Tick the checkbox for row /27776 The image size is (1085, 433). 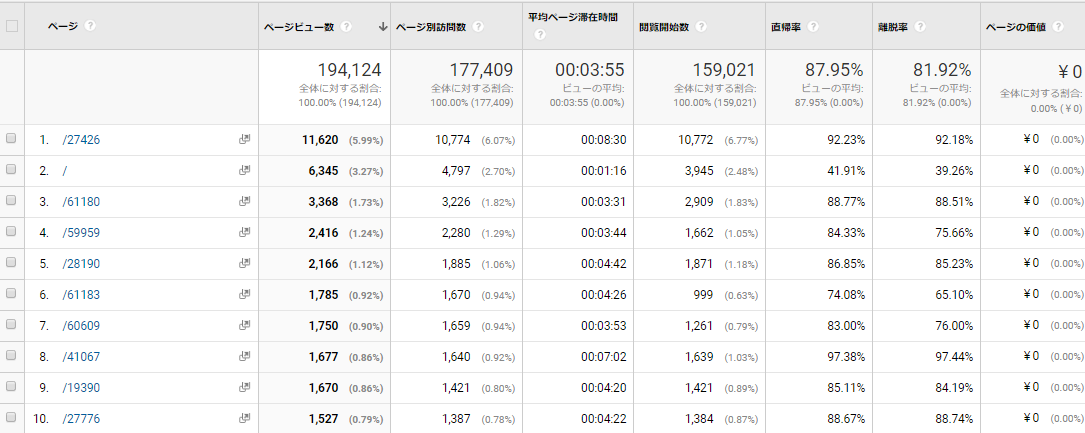(x=12, y=418)
